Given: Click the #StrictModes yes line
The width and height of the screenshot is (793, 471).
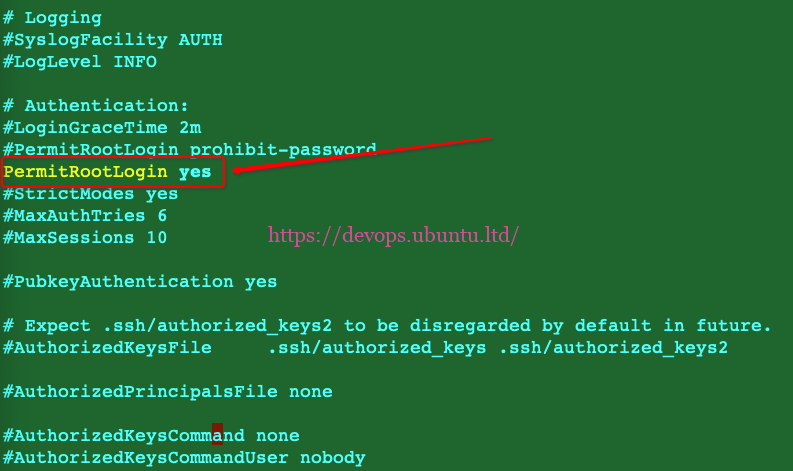Looking at the screenshot, I should pyautogui.click(x=91, y=194).
